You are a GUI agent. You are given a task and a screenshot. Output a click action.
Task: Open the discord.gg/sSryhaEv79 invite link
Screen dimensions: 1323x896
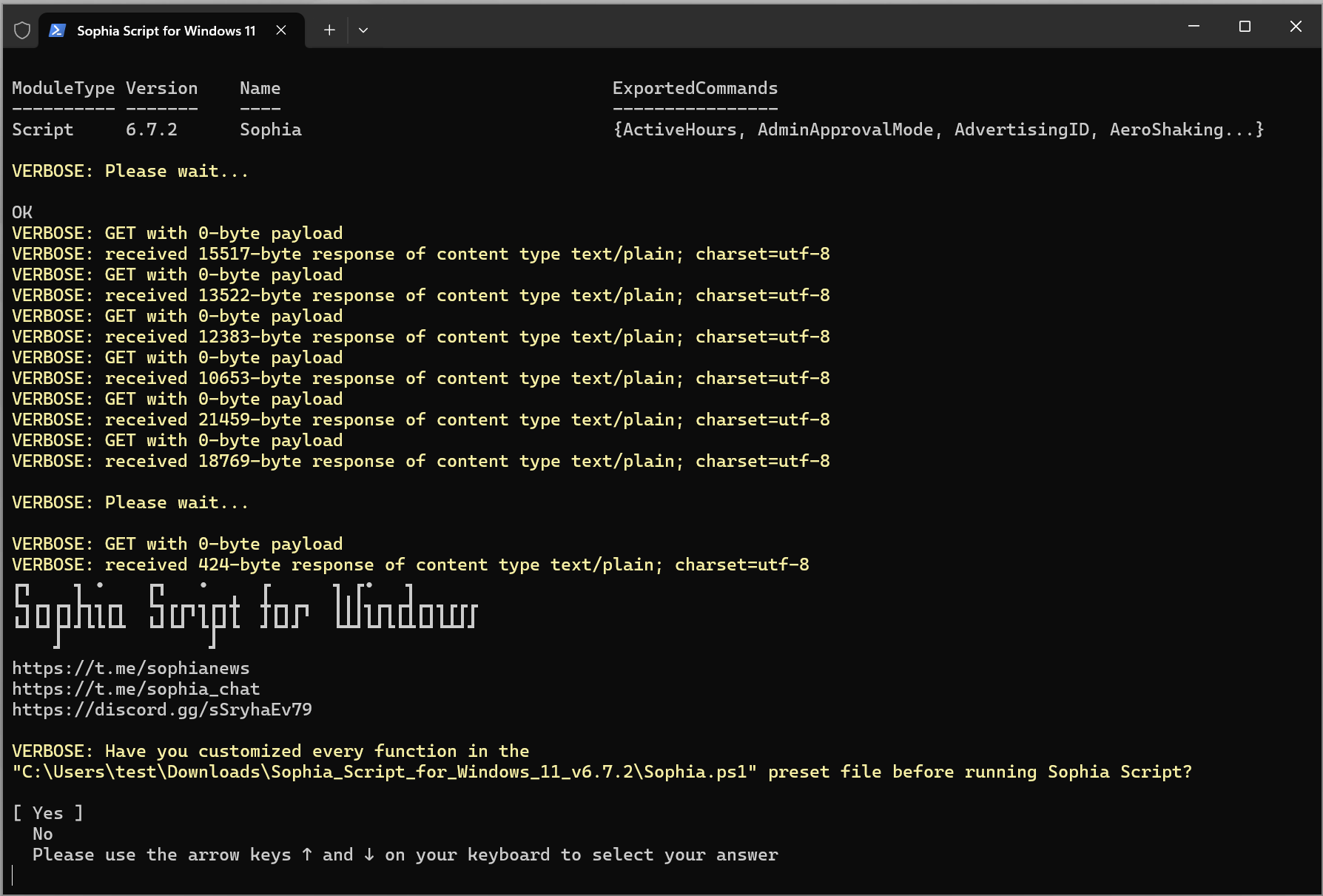tap(161, 710)
